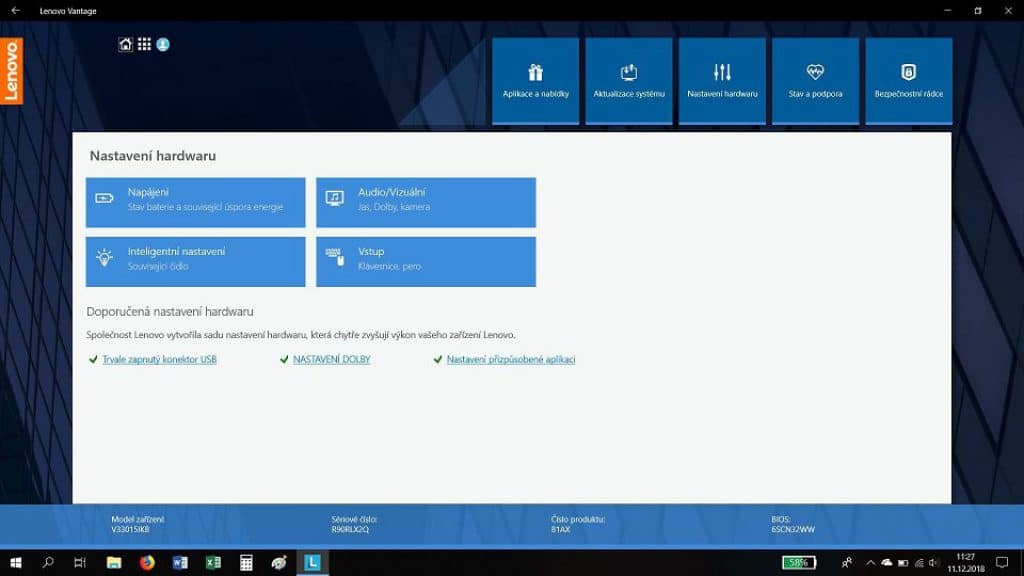Open File Explorer from the taskbar
The image size is (1024, 576).
[x=114, y=562]
